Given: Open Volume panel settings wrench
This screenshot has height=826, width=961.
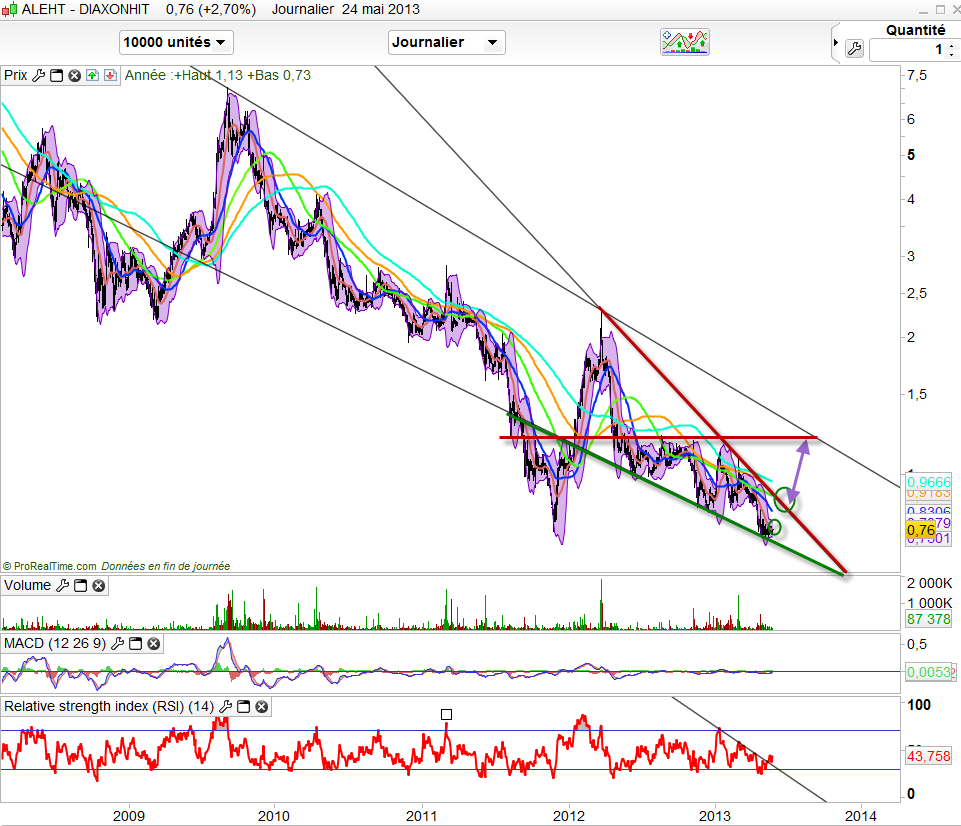Looking at the screenshot, I should (x=62, y=586).
